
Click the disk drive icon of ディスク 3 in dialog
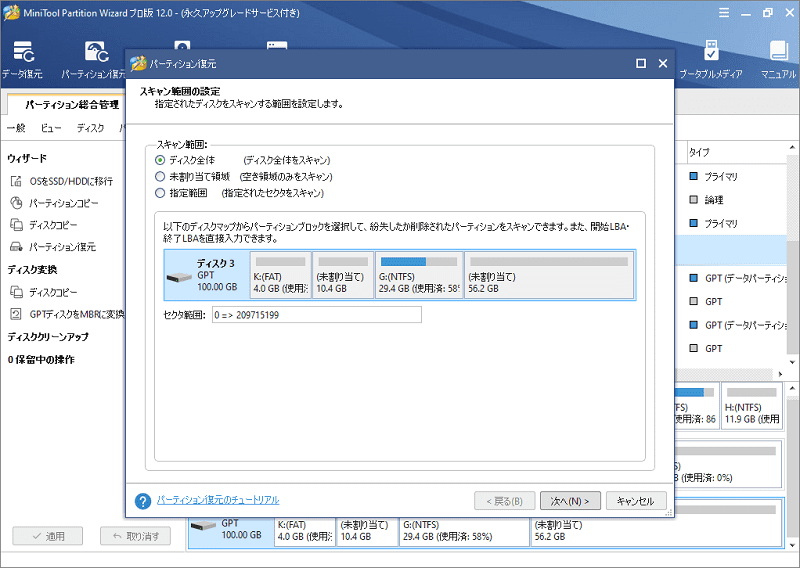click(x=179, y=278)
